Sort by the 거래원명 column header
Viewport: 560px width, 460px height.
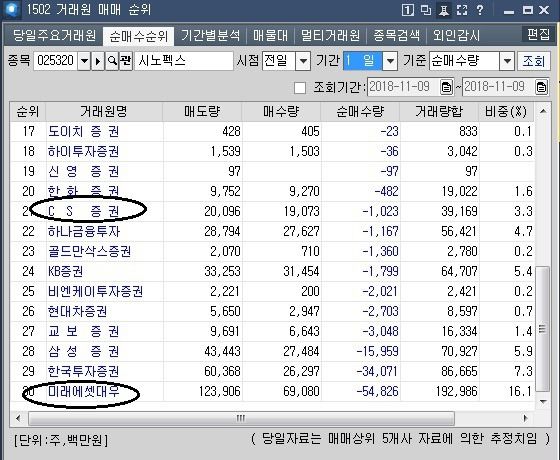(x=104, y=112)
